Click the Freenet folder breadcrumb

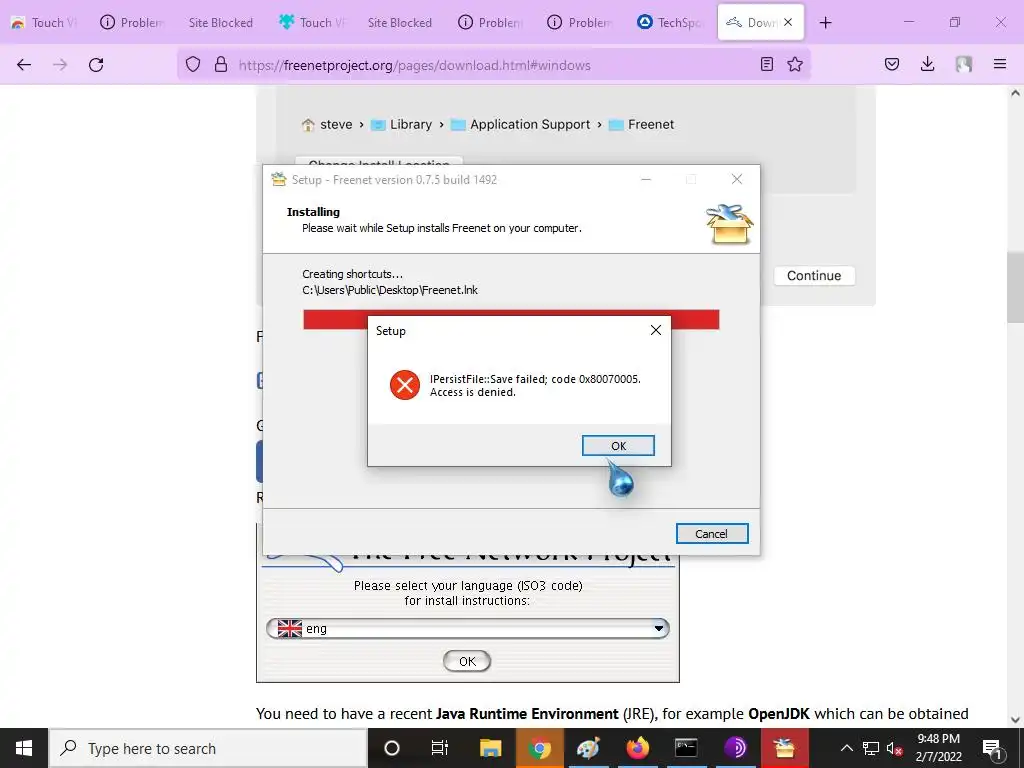coord(641,124)
